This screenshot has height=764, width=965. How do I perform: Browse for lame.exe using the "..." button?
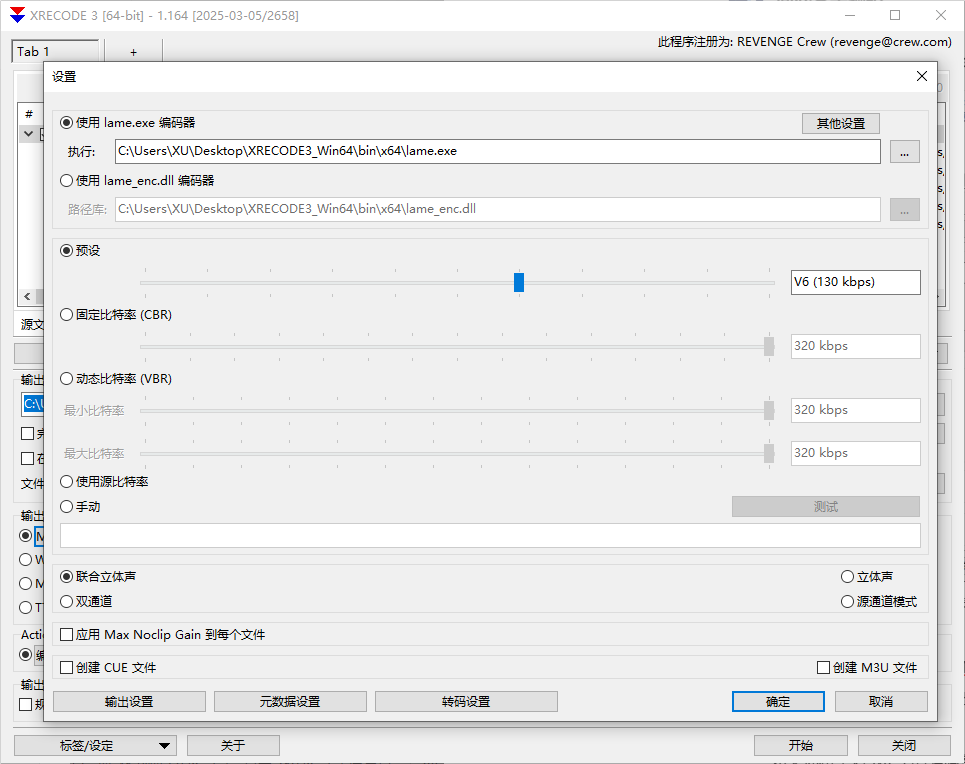tap(904, 151)
